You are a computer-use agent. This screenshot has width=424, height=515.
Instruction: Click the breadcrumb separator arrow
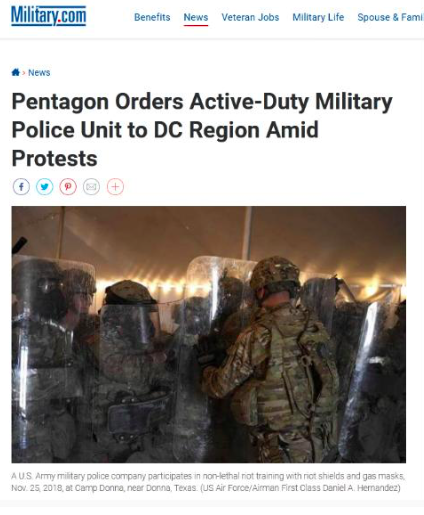[24, 73]
